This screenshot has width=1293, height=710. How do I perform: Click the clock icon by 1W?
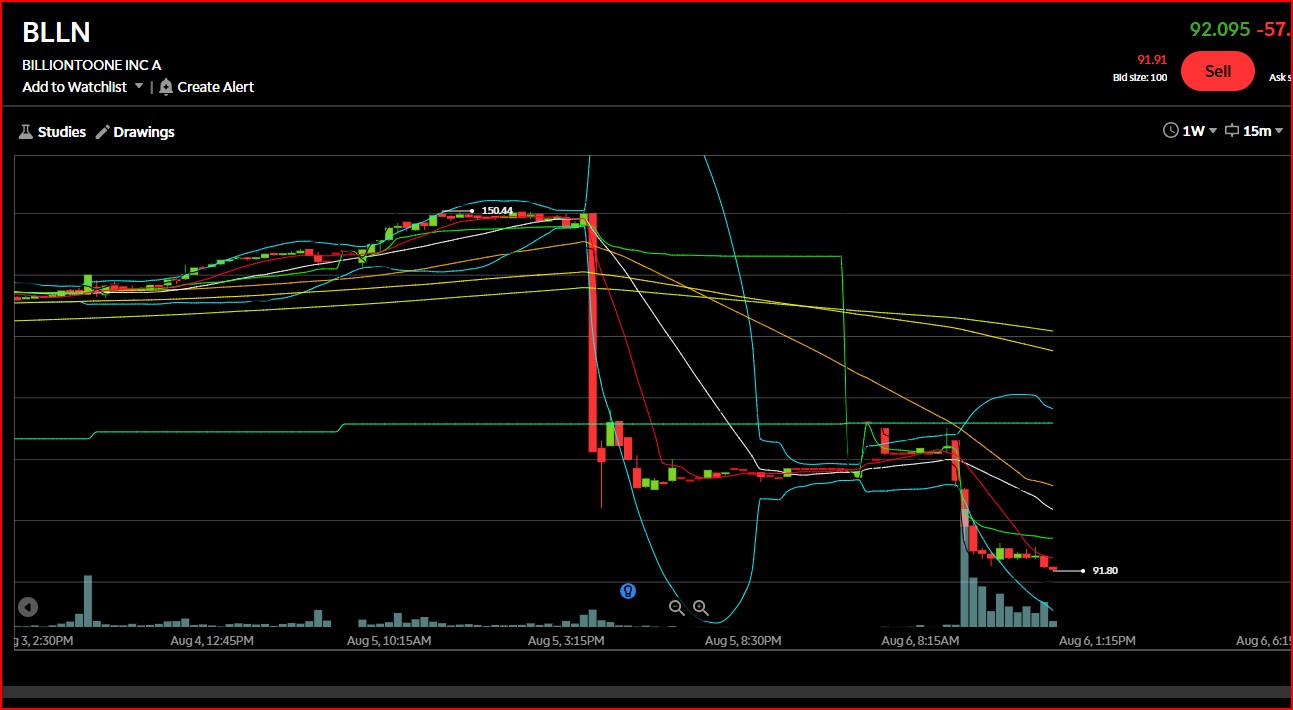click(1170, 131)
